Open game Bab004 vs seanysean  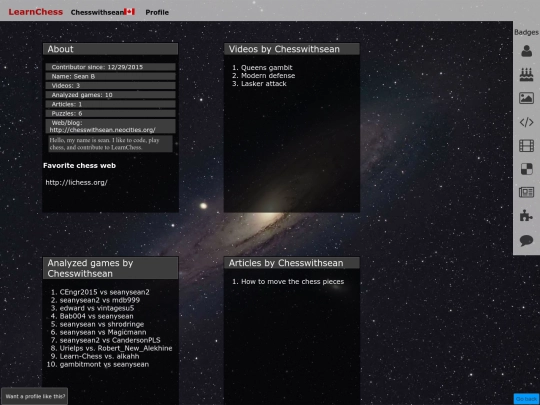[x=96, y=316]
